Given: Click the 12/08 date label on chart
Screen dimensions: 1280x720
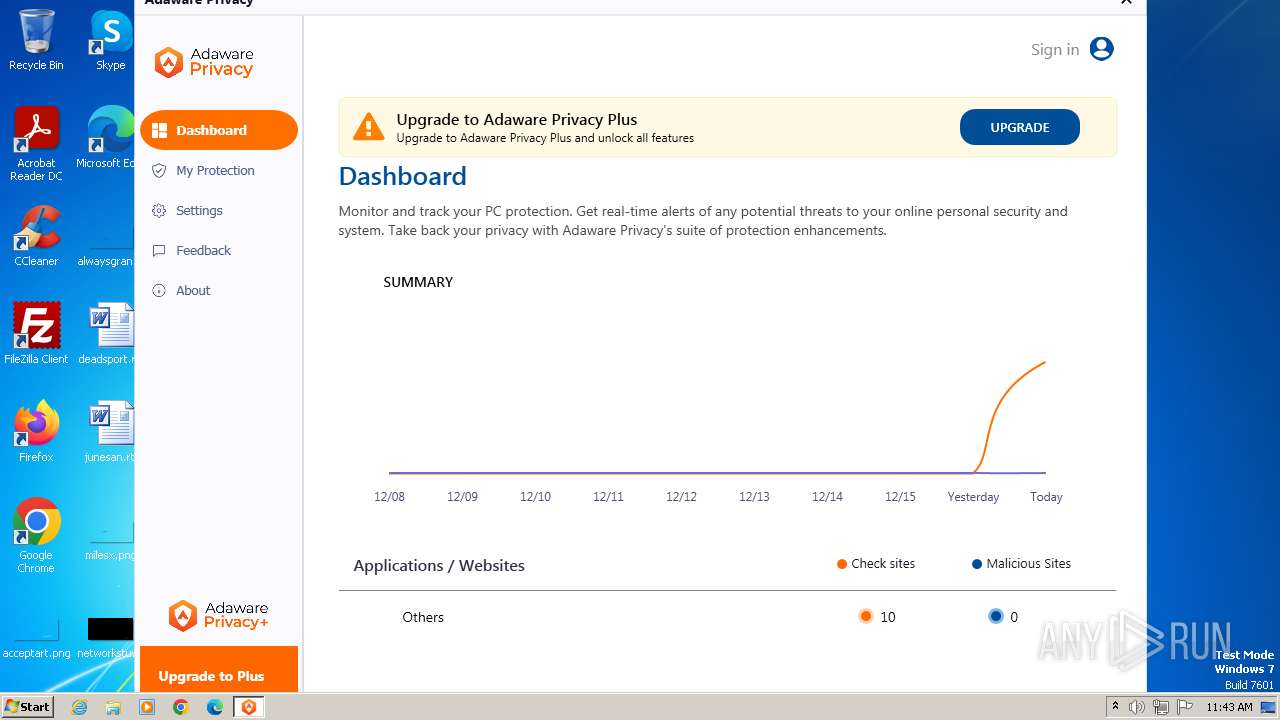Looking at the screenshot, I should [389, 497].
